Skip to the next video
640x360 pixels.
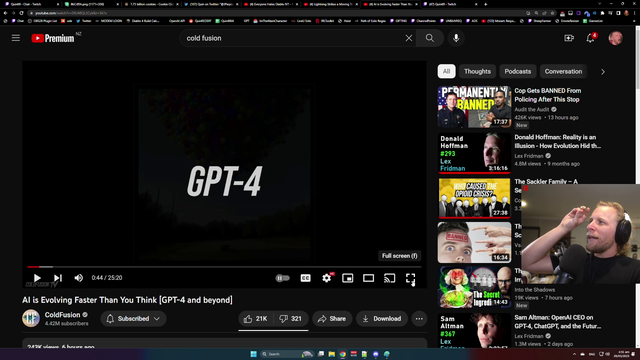pos(58,278)
